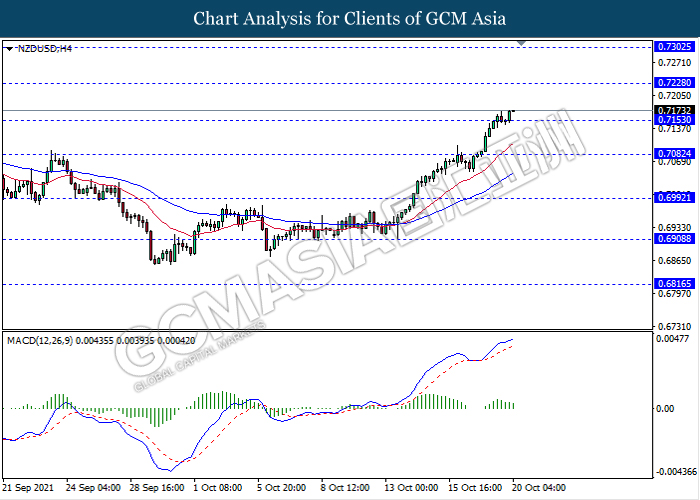Click the 1 Oct 08:00 time label
This screenshot has height=500, width=700.
coord(218,487)
